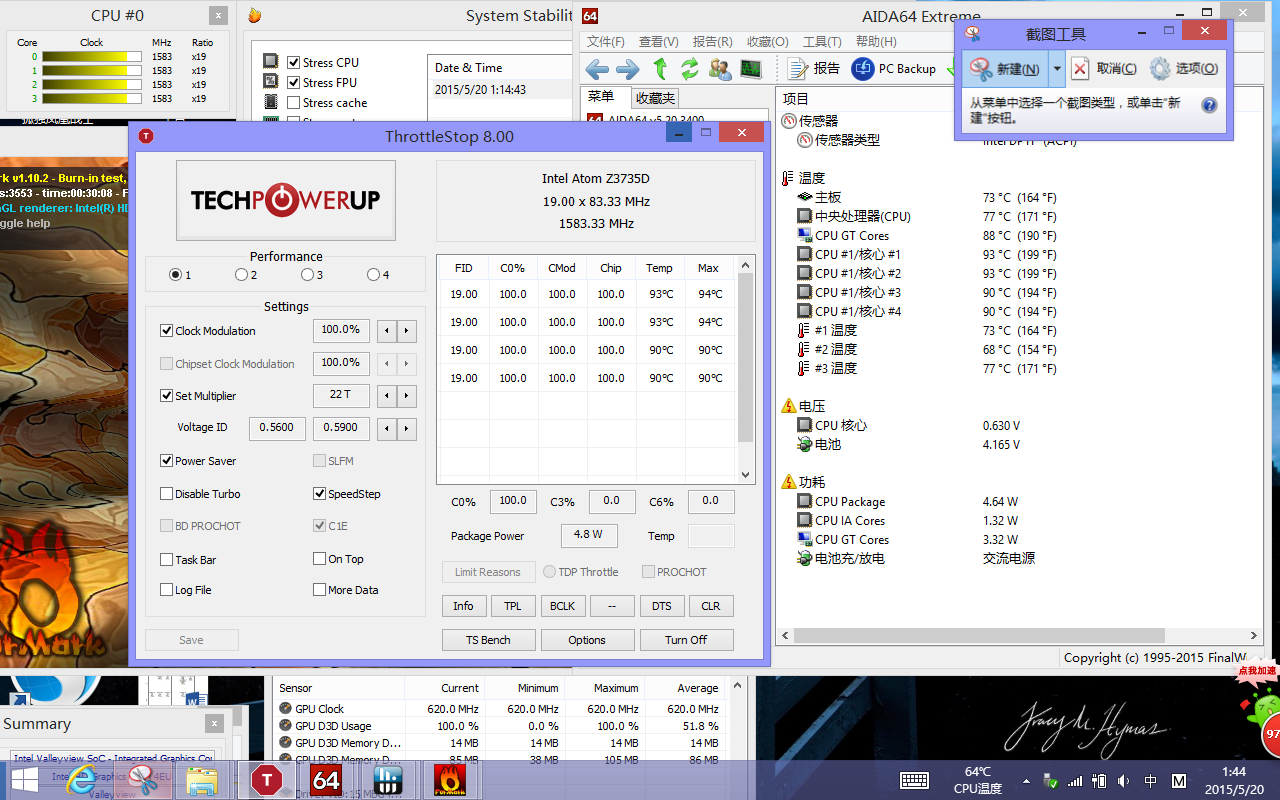The height and width of the screenshot is (800, 1280).
Task: Enable On Top checkbox
Action: [320, 559]
